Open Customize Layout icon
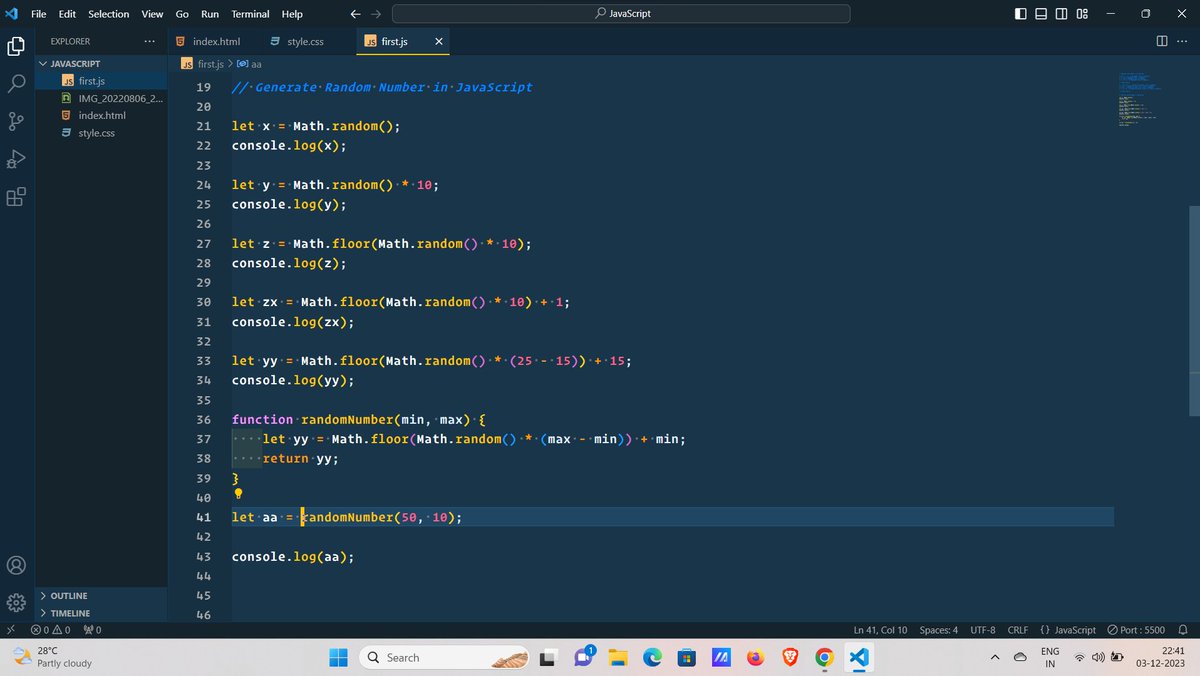This screenshot has height=676, width=1200. [1082, 14]
